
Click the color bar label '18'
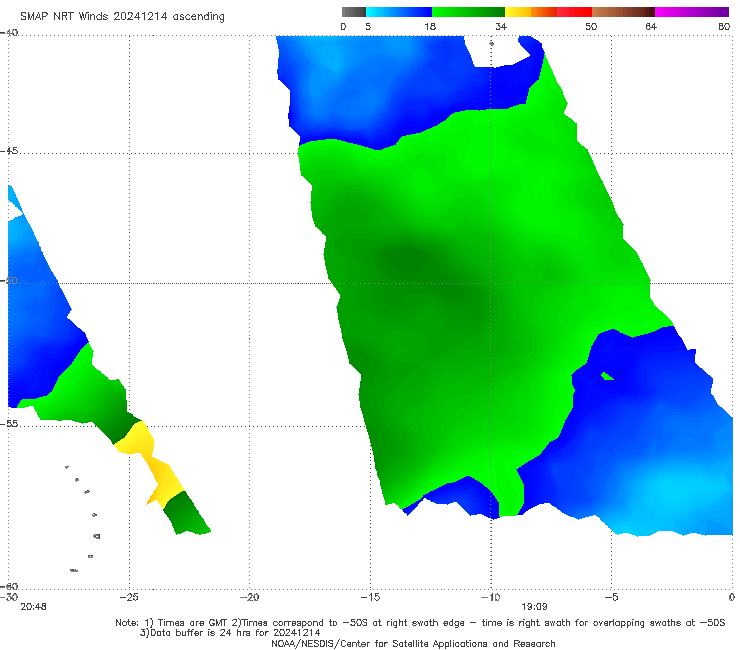point(430,26)
